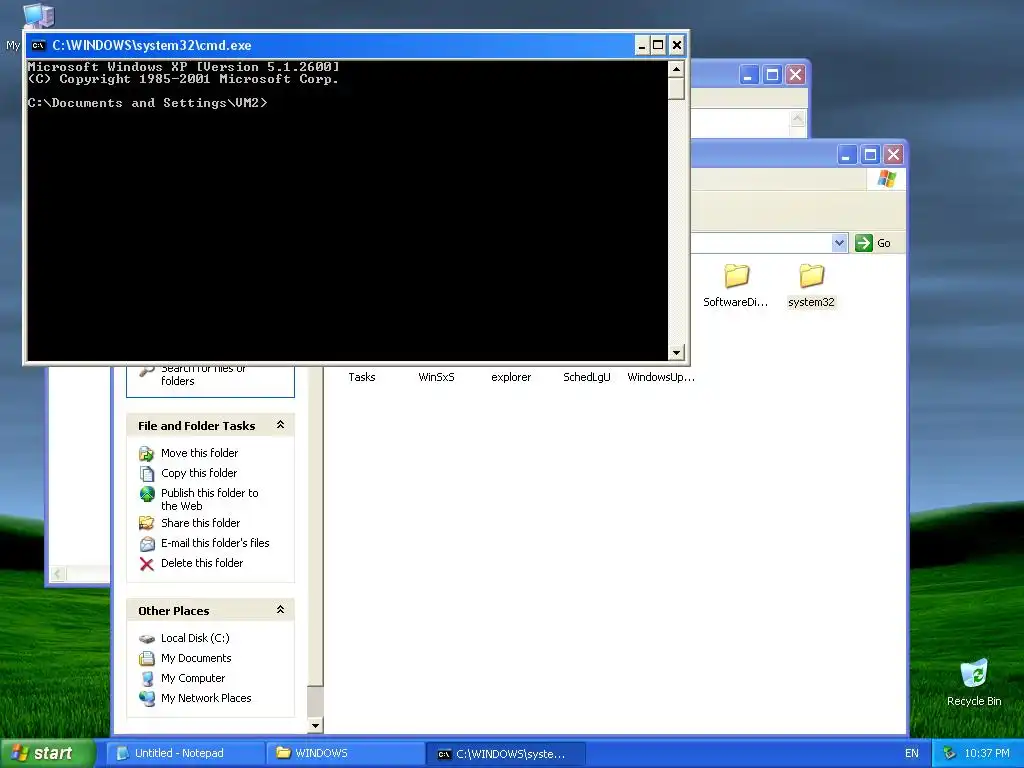Collapse the Other Places section

(280, 610)
